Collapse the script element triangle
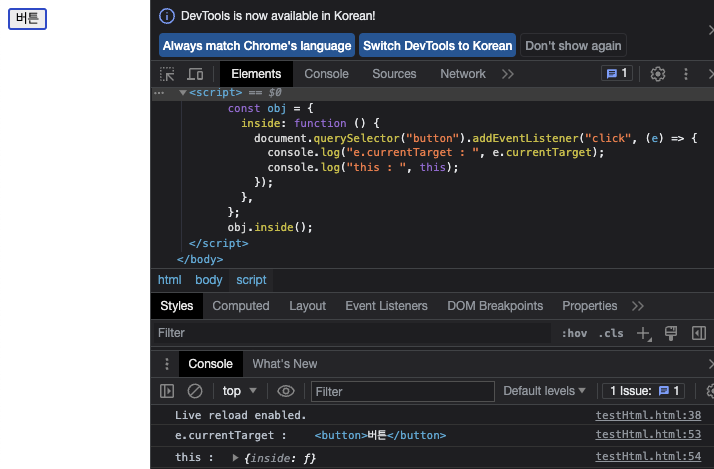Image resolution: width=714 pixels, height=469 pixels. pyautogui.click(x=183, y=92)
